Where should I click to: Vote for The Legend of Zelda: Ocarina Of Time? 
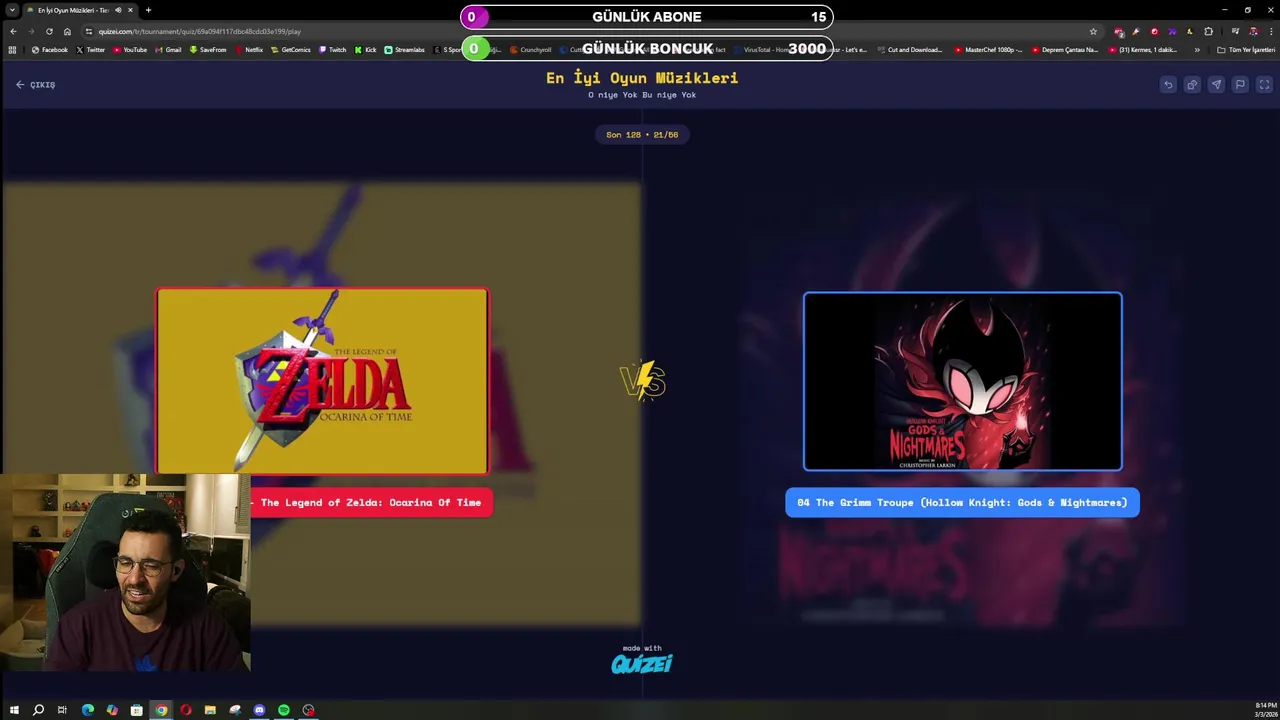(x=371, y=503)
